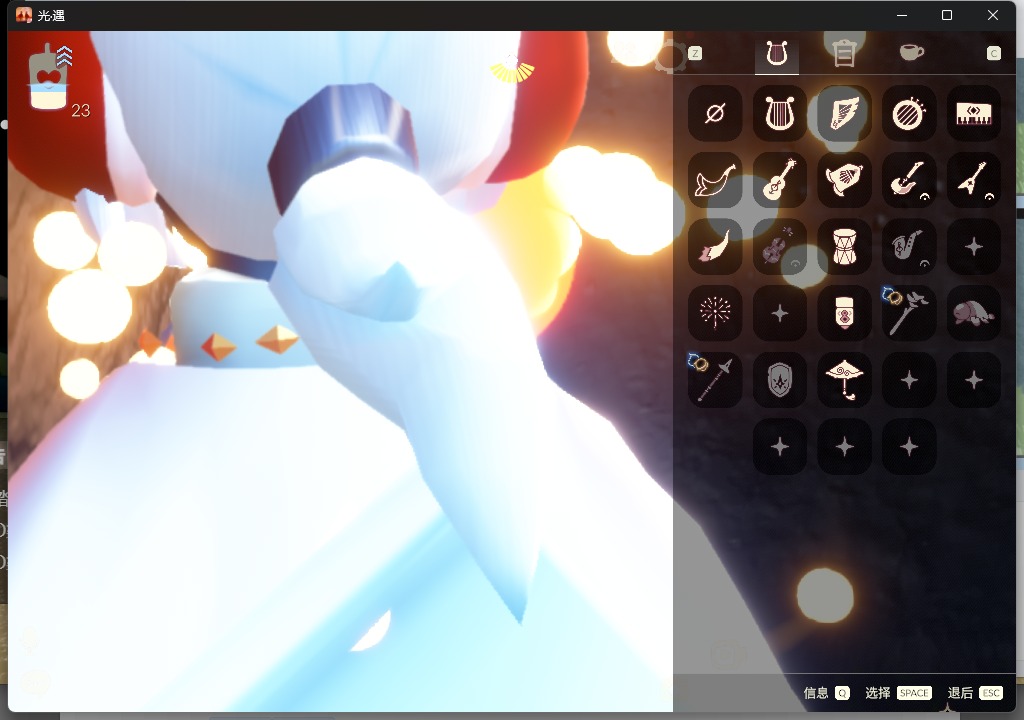Select the lantern canister item

click(844, 313)
